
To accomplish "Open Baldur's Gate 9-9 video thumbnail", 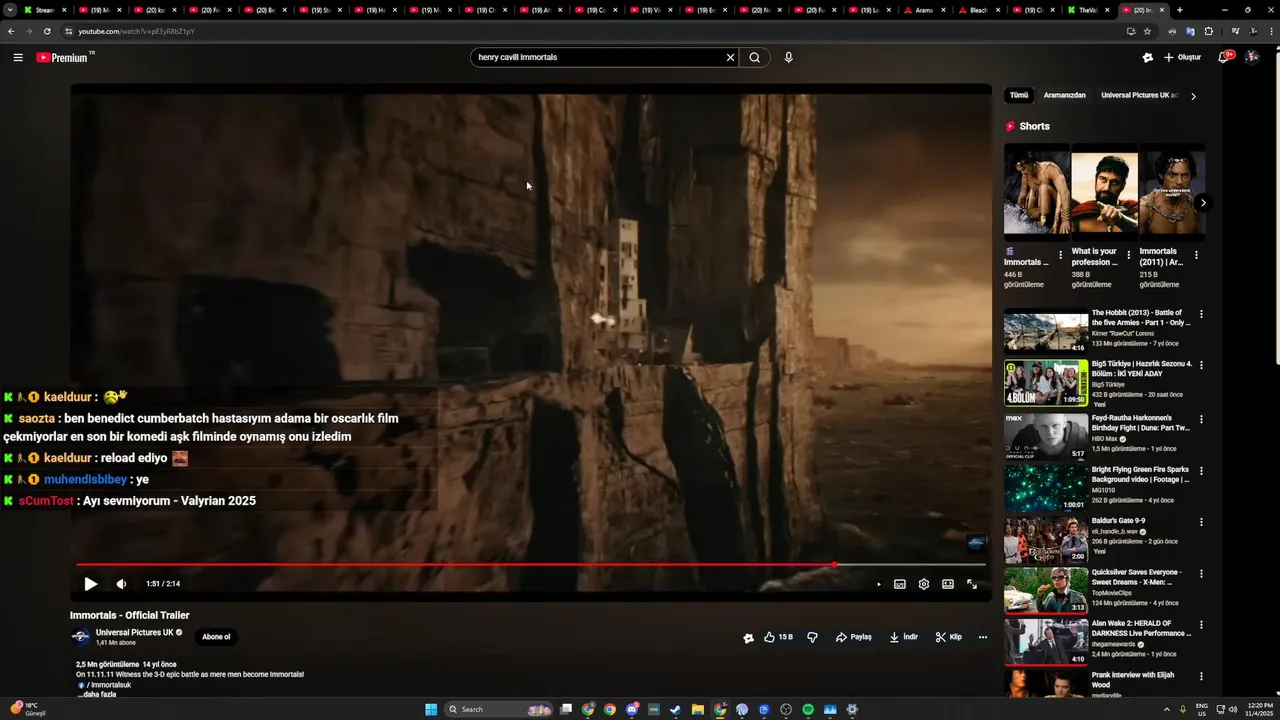I will coord(1046,540).
